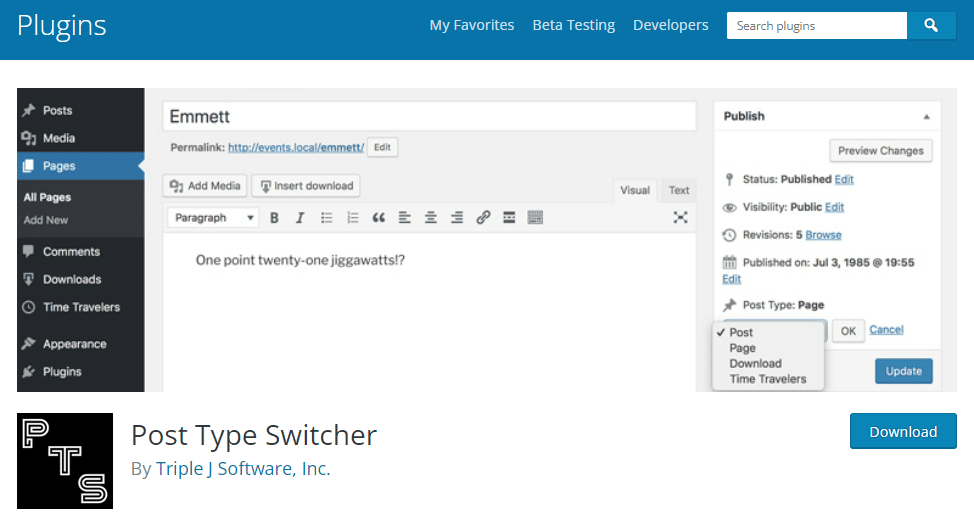This screenshot has height=526, width=974.
Task: Click the insert link icon
Action: coord(483,217)
